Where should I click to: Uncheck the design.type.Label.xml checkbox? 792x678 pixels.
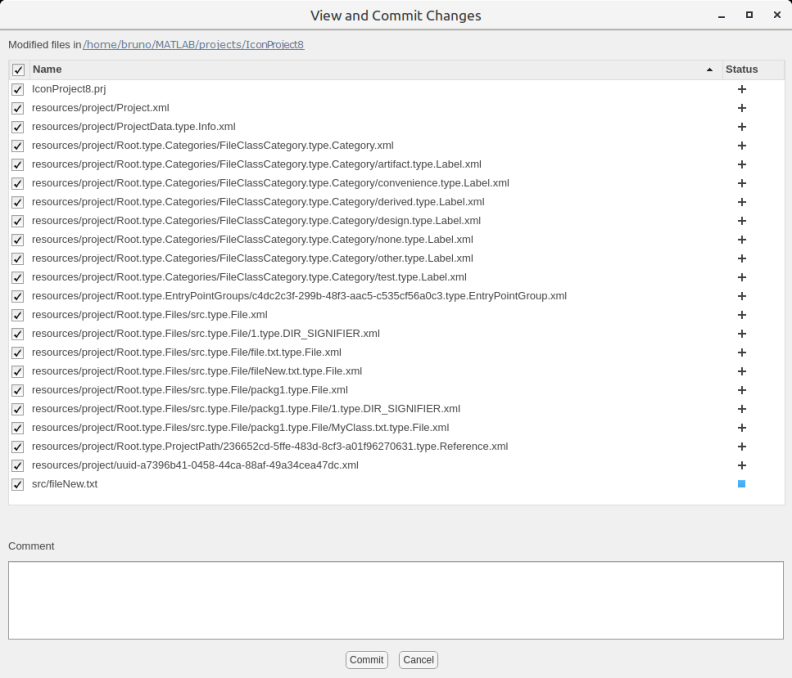pos(18,221)
